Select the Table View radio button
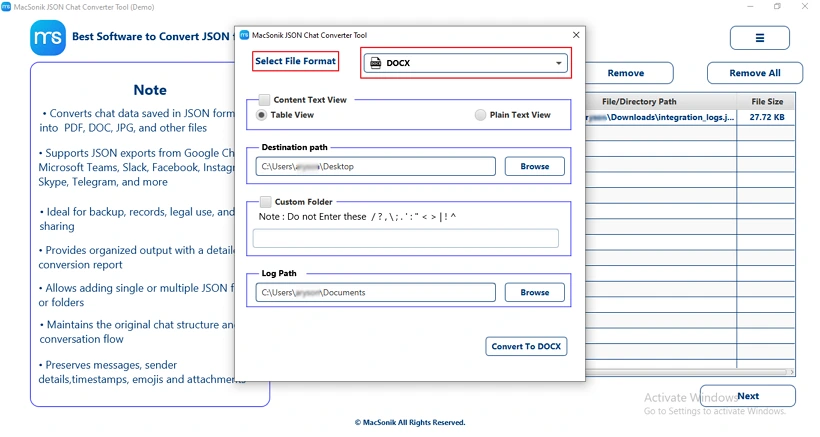The image size is (820, 437). (261, 115)
